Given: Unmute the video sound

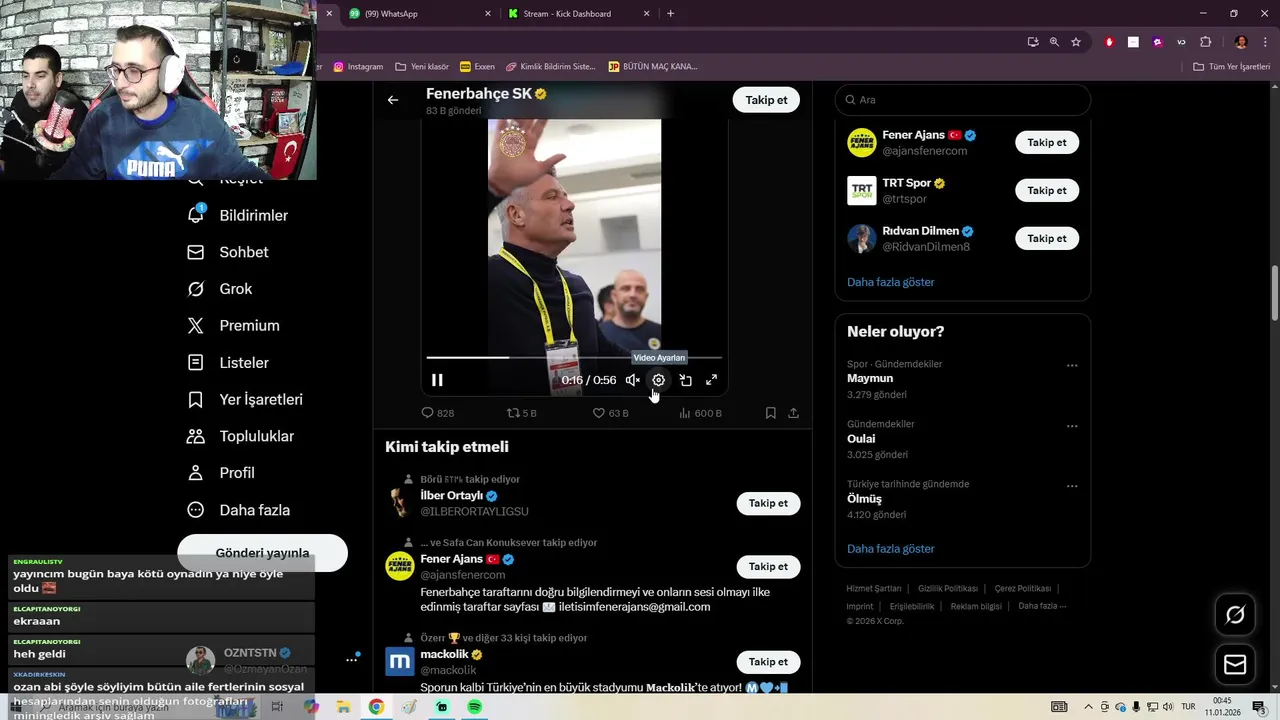Looking at the screenshot, I should point(633,380).
